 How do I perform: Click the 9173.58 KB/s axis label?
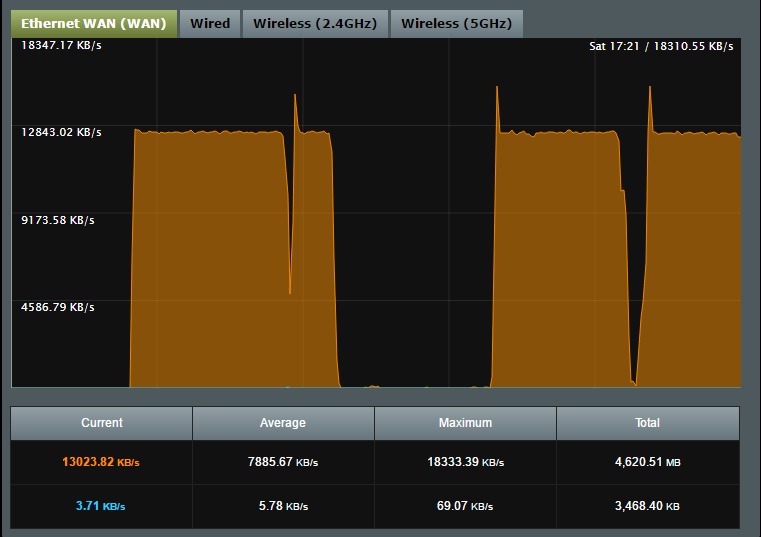coord(58,220)
